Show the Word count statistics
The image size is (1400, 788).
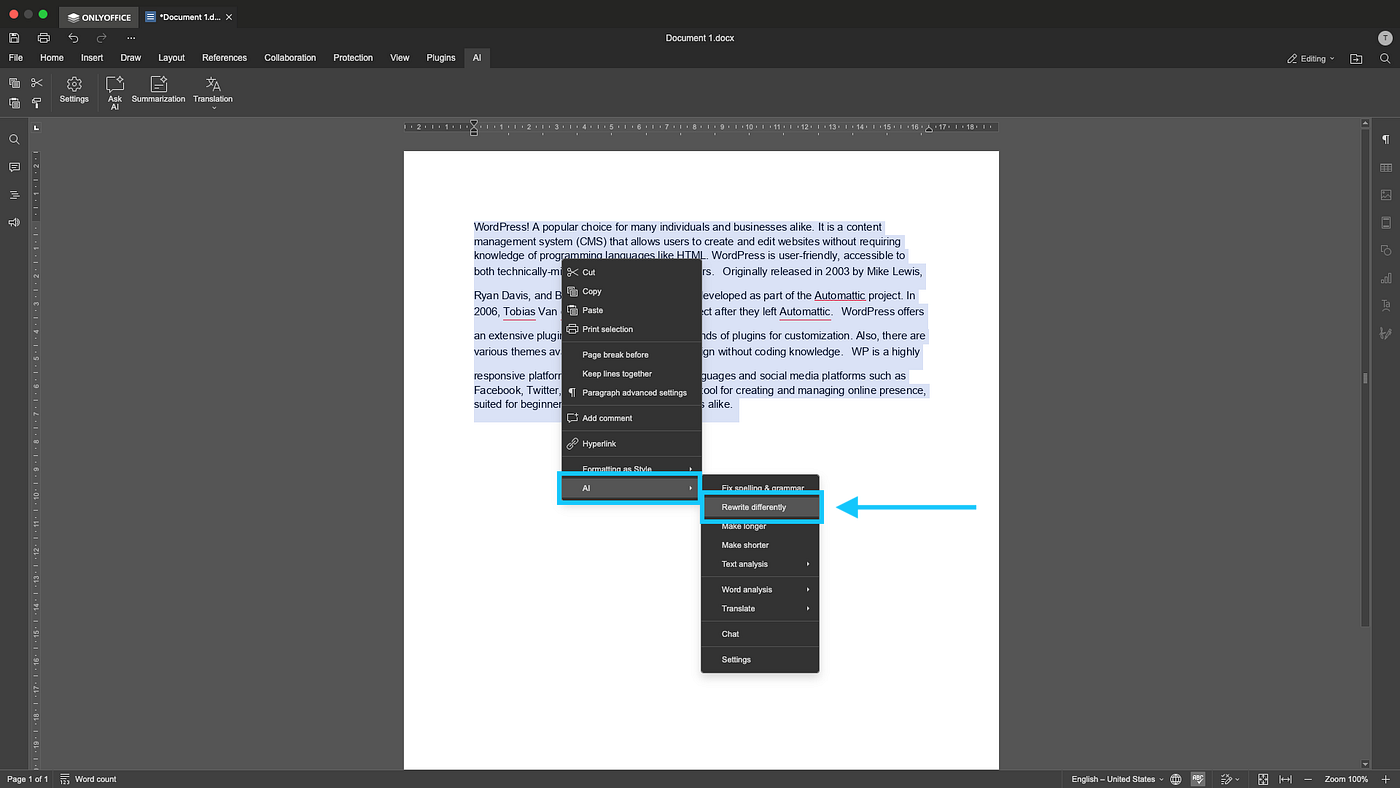[x=88, y=779]
